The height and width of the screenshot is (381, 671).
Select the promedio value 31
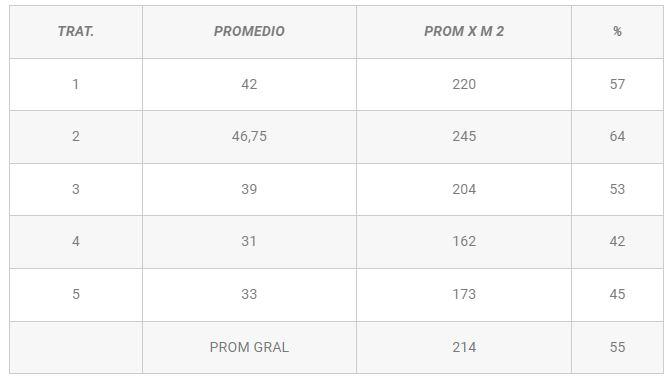click(x=249, y=241)
